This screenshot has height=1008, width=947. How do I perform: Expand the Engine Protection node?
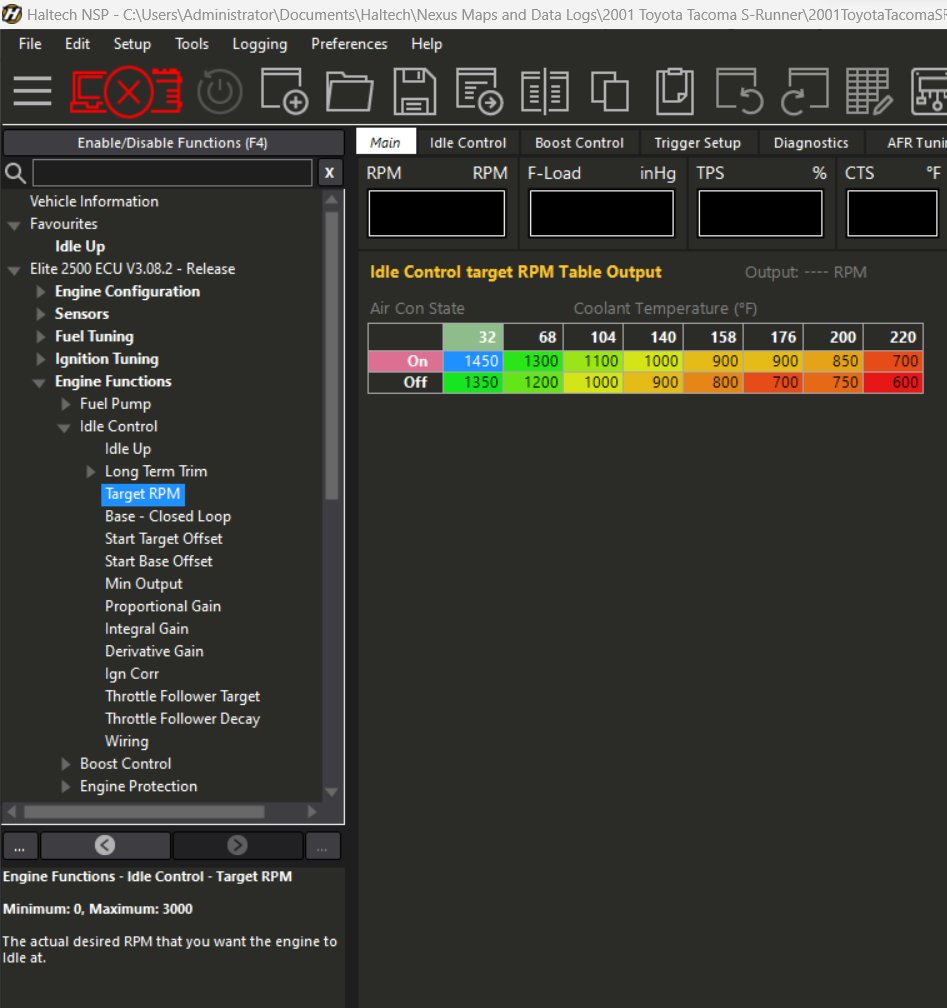[66, 787]
